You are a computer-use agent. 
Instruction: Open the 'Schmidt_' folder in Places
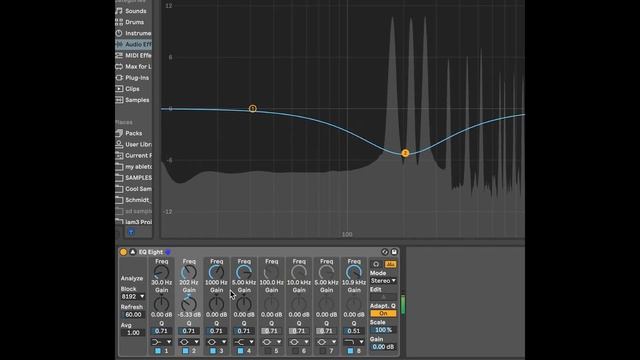point(133,200)
